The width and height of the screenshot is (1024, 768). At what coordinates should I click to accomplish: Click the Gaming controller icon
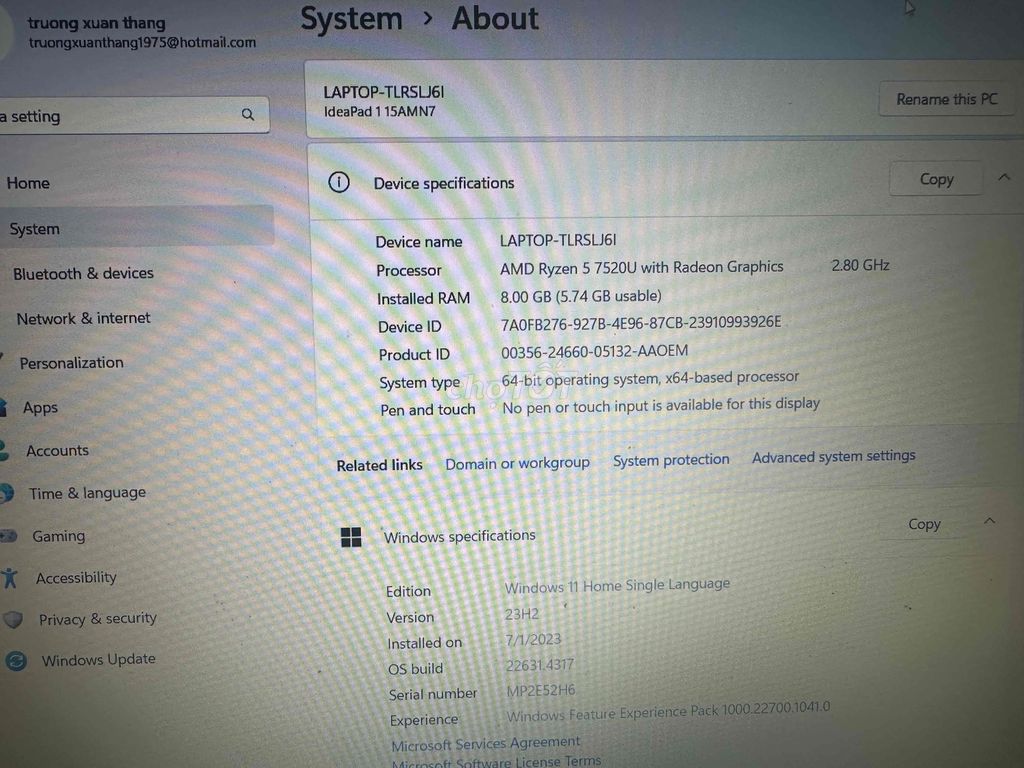(8, 536)
